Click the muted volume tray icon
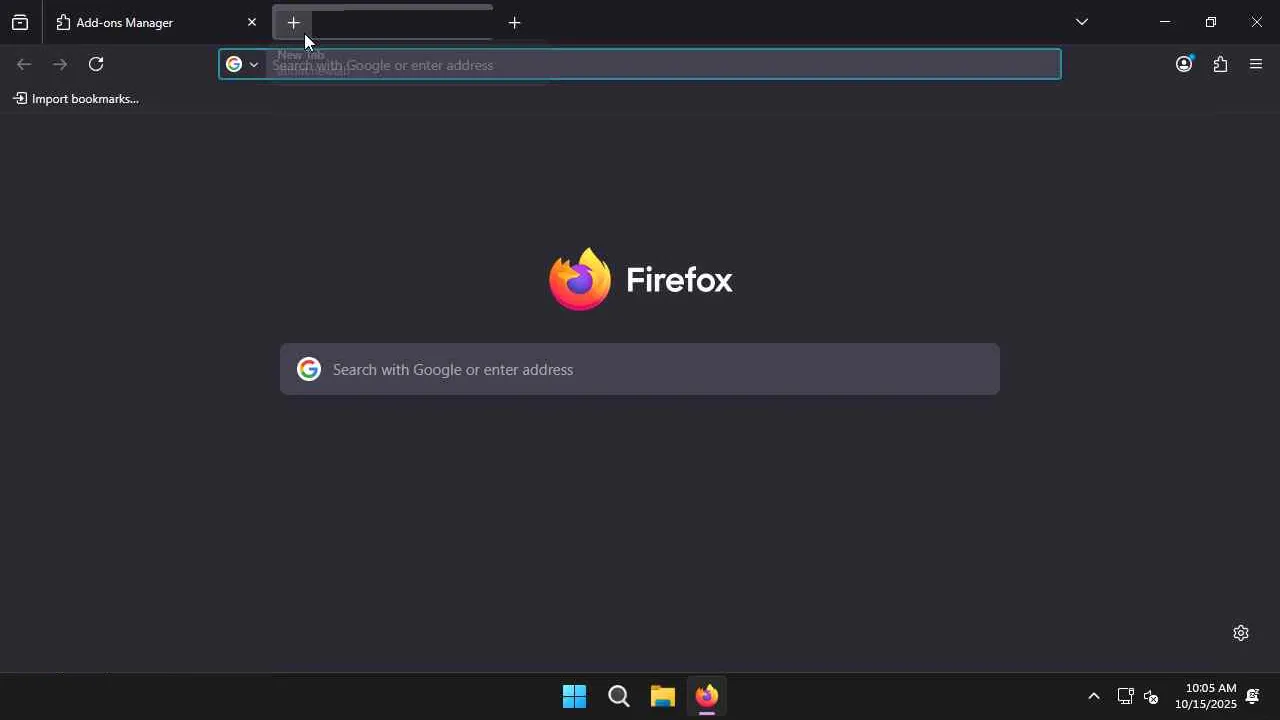Screen dimensions: 1280x720 click(x=1151, y=696)
